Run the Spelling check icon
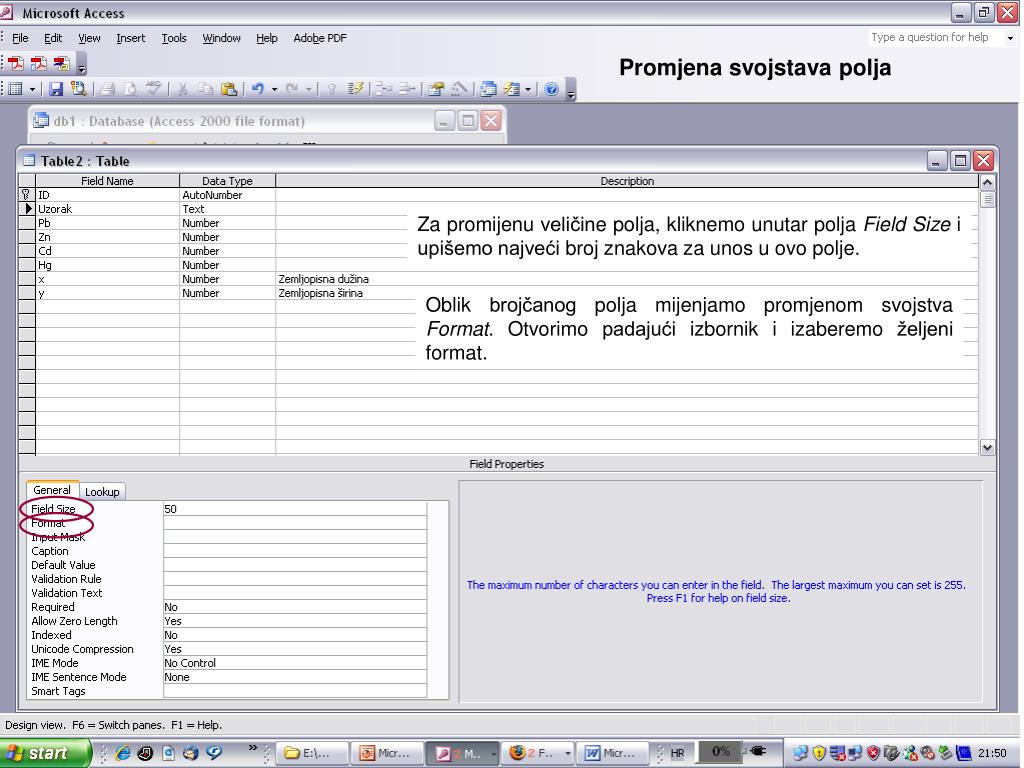This screenshot has height=768, width=1024. click(x=153, y=89)
